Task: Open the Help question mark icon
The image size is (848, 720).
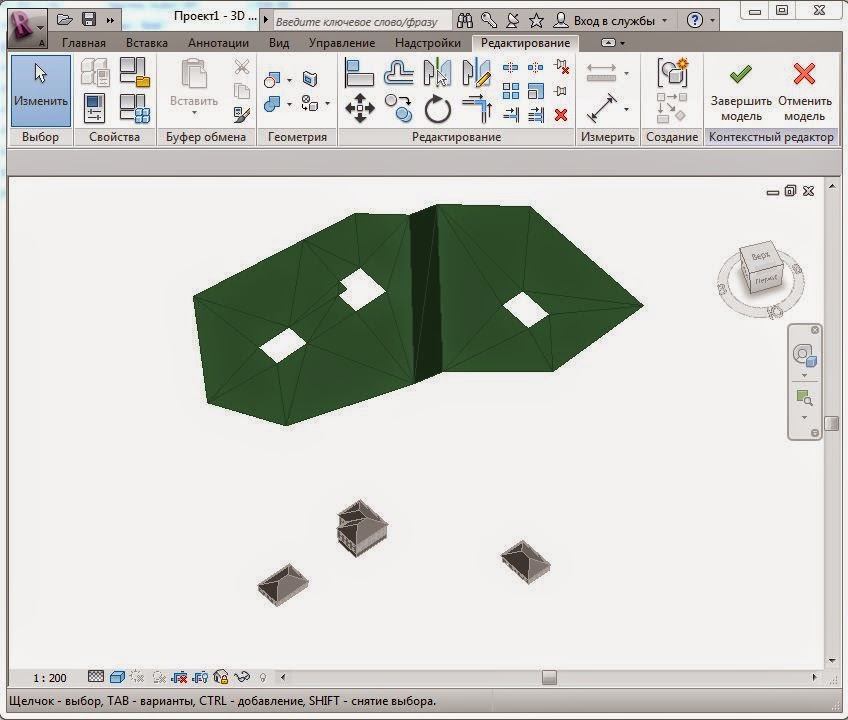Action: [x=694, y=21]
